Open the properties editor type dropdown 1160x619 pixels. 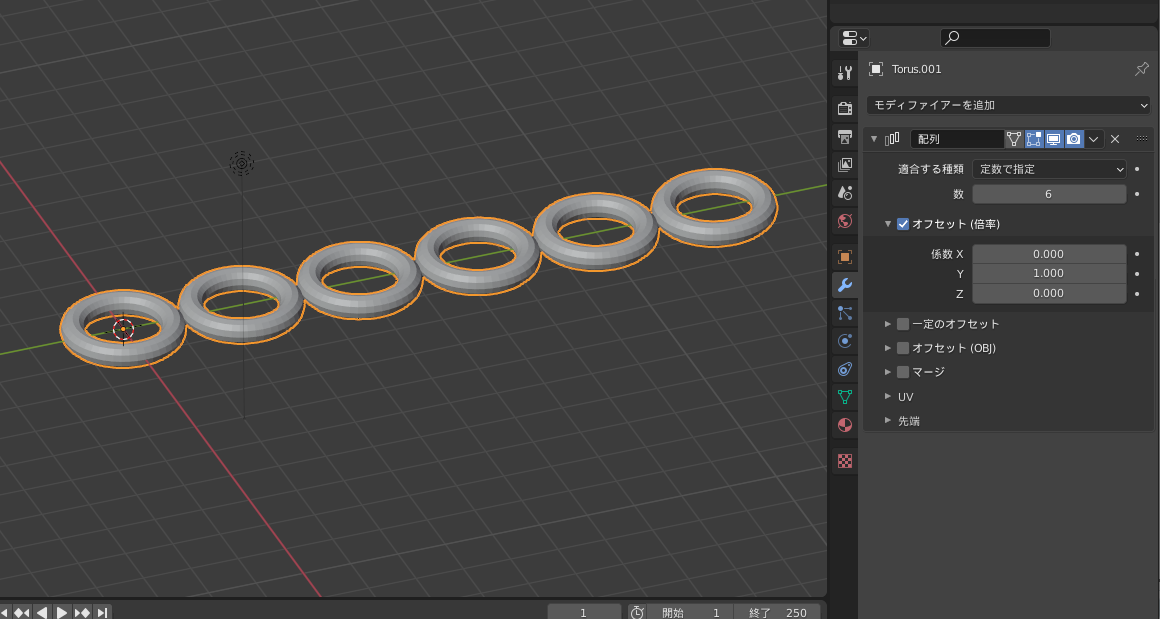click(854, 38)
